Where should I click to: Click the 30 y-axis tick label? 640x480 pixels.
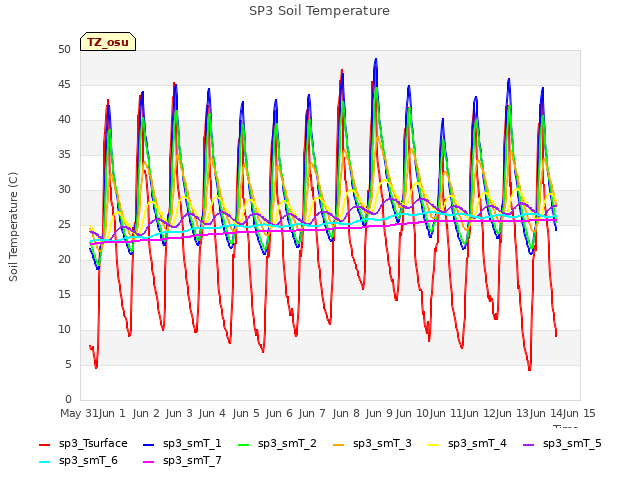(x=65, y=190)
